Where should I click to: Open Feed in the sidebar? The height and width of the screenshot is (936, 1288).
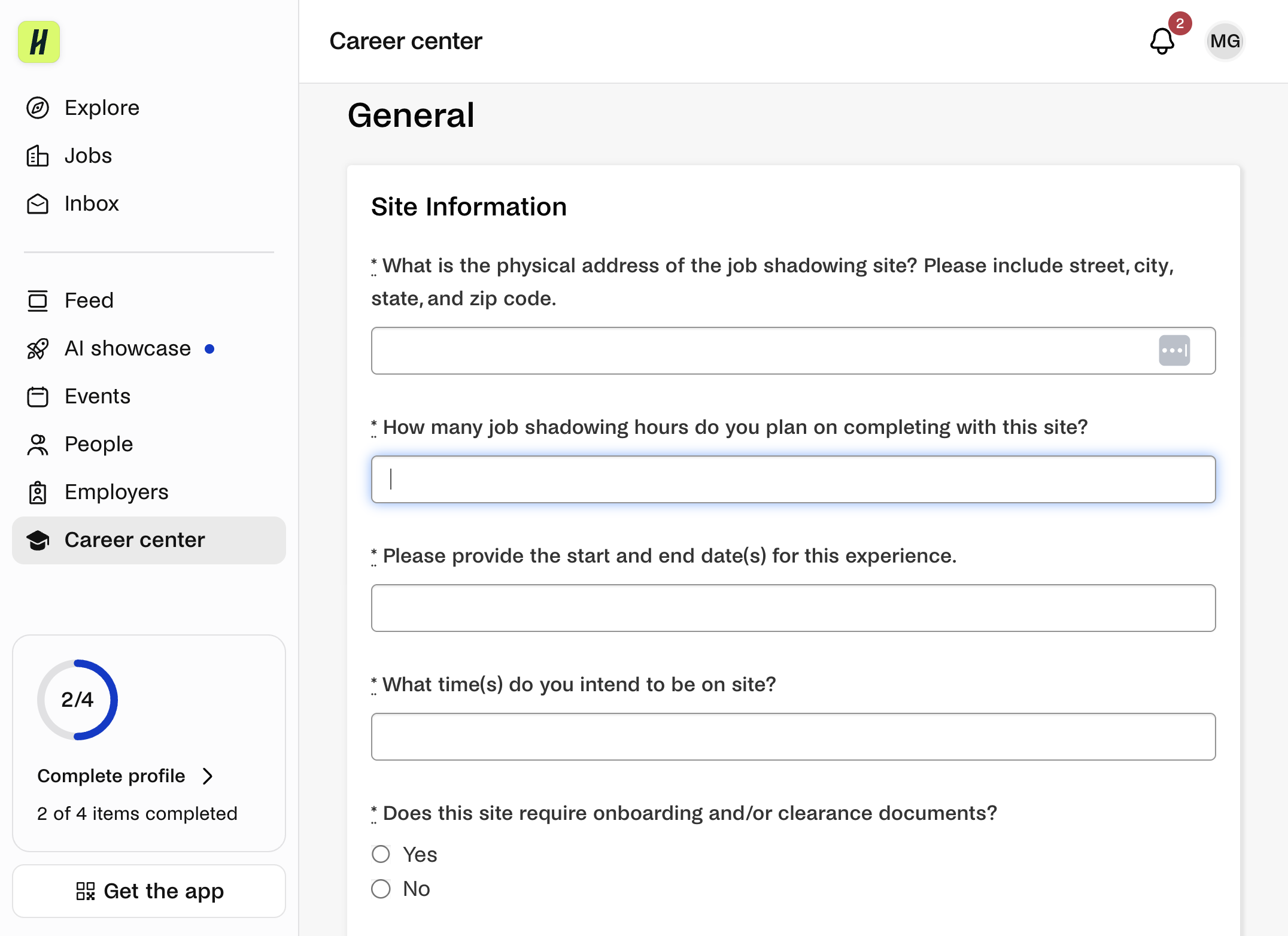click(149, 300)
